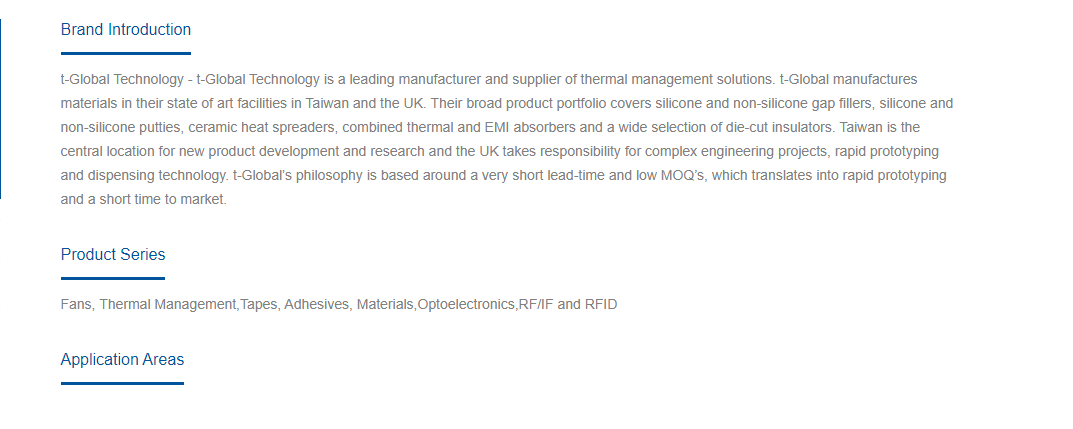Click the Brand Introduction heading

tap(126, 29)
